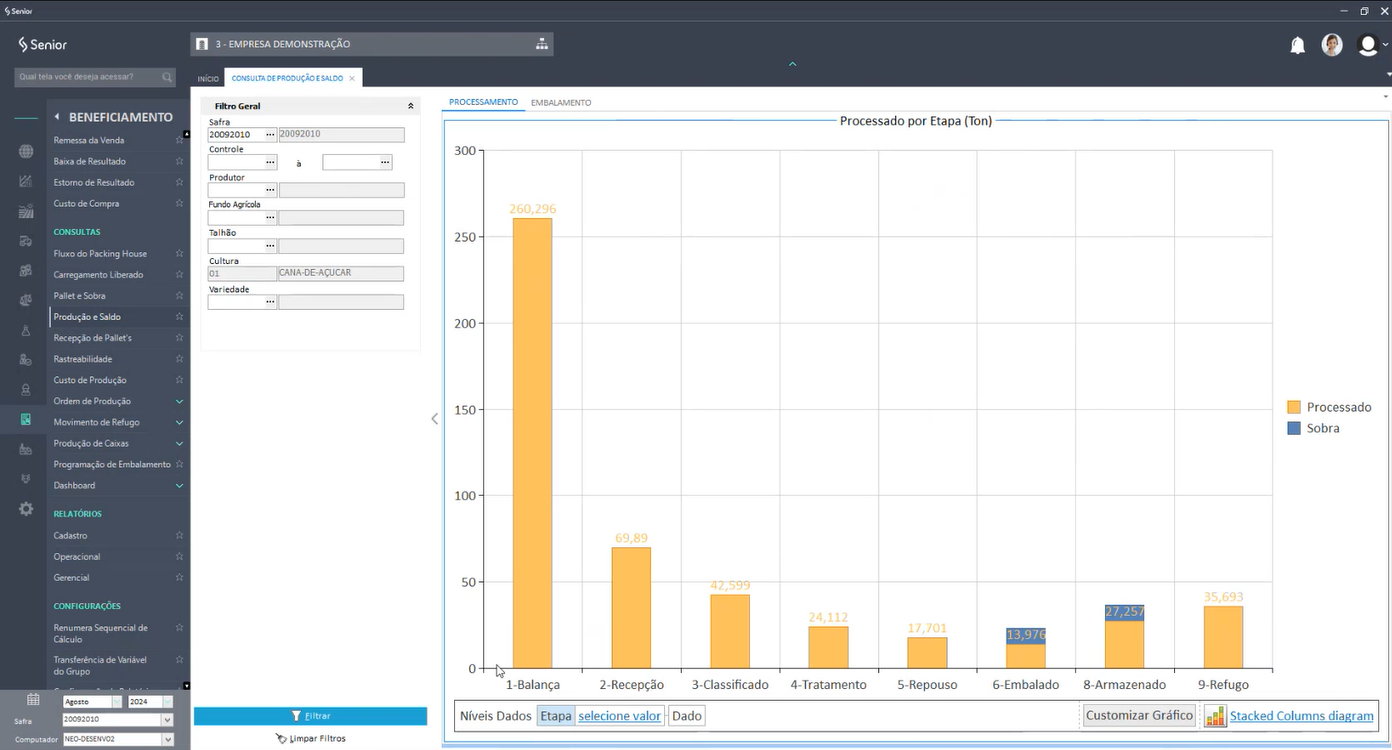Toggle favorite star for Pallet e Sobra

179,296
